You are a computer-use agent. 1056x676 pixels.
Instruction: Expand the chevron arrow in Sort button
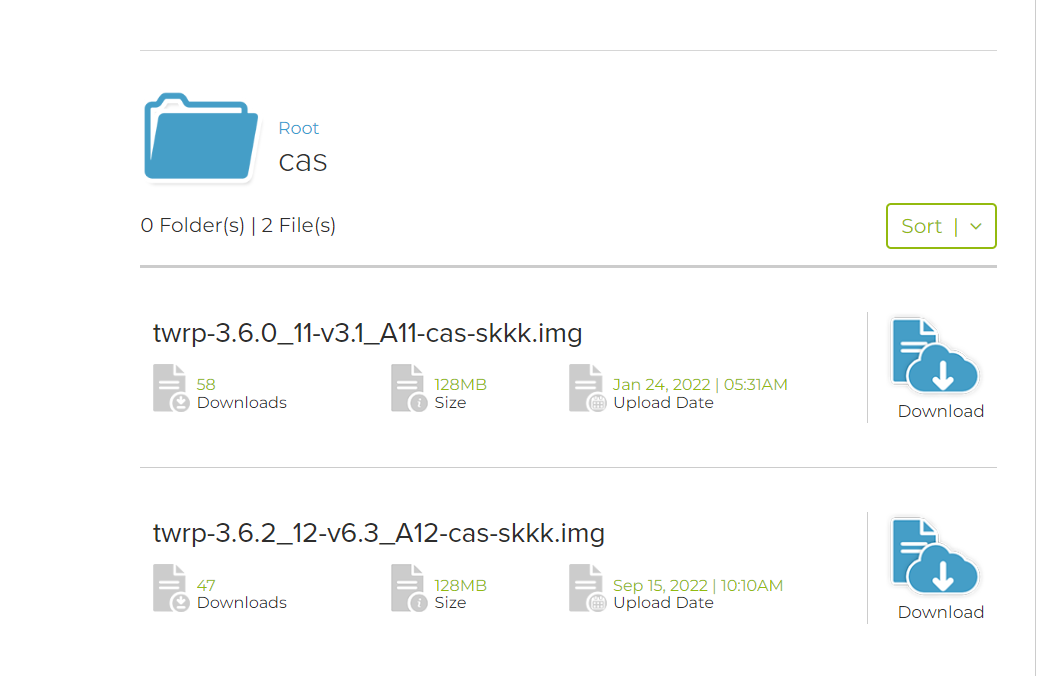pyautogui.click(x=976, y=227)
